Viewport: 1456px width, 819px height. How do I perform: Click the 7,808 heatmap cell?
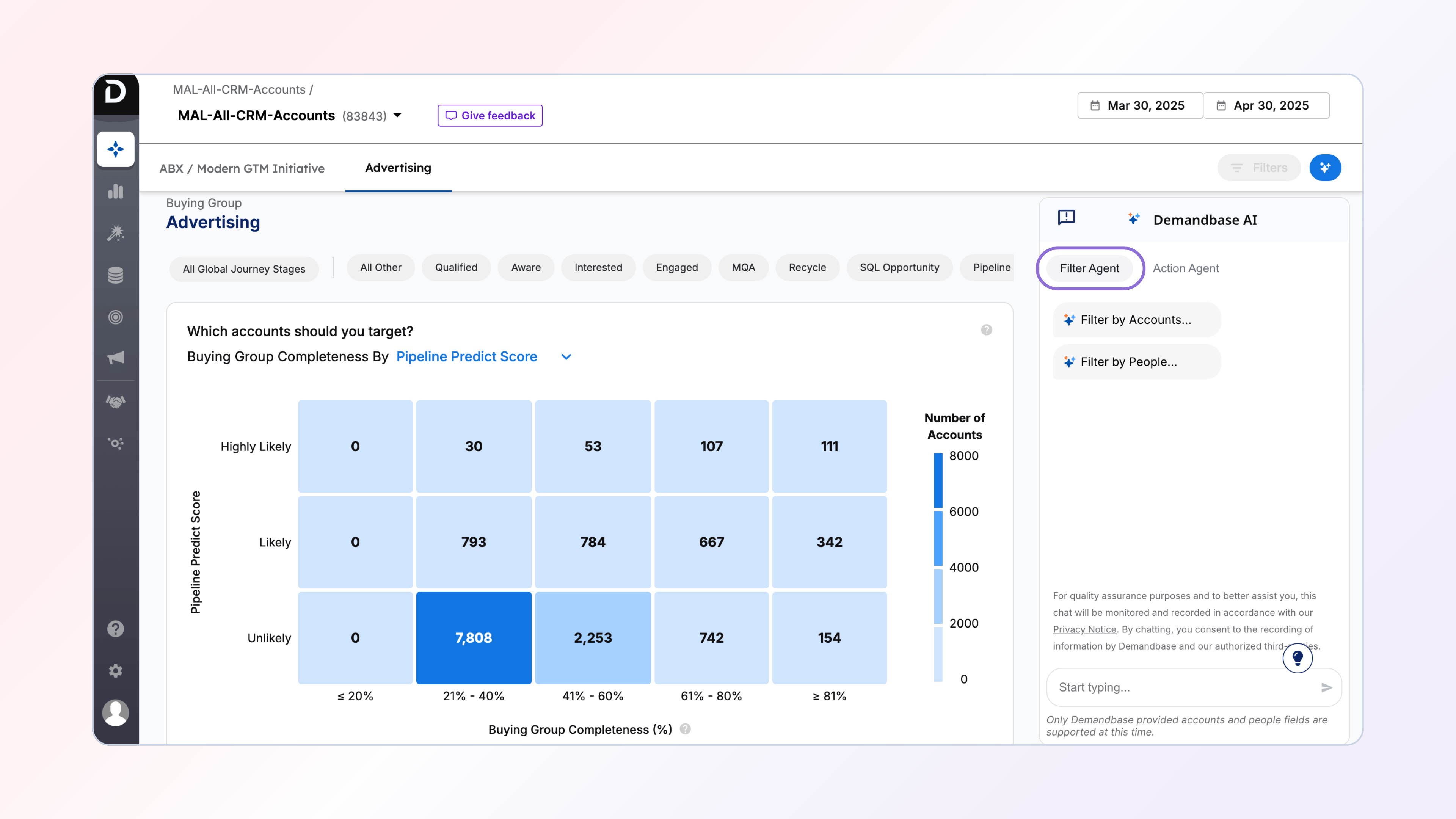pyautogui.click(x=473, y=637)
